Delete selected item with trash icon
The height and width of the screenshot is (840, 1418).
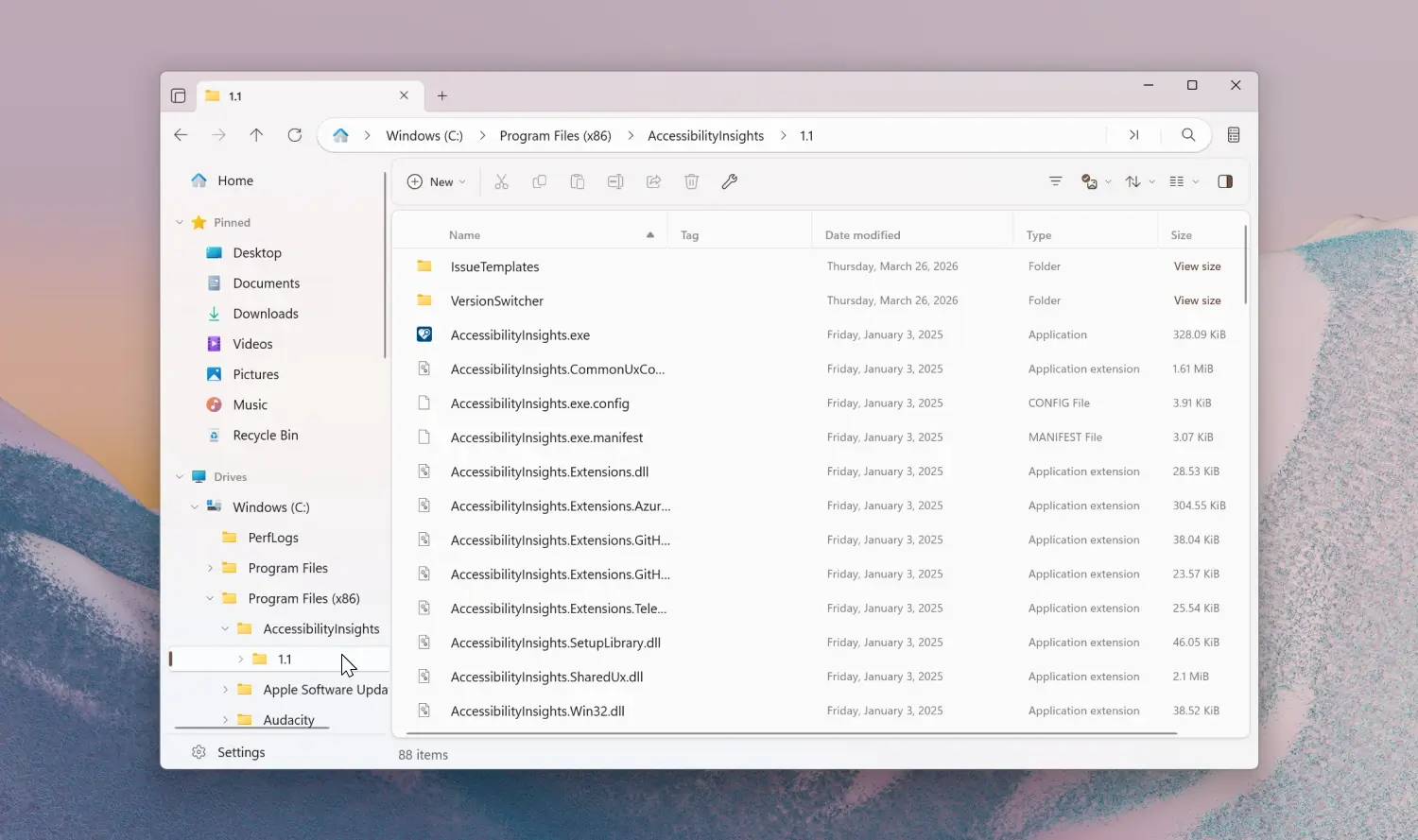[691, 181]
